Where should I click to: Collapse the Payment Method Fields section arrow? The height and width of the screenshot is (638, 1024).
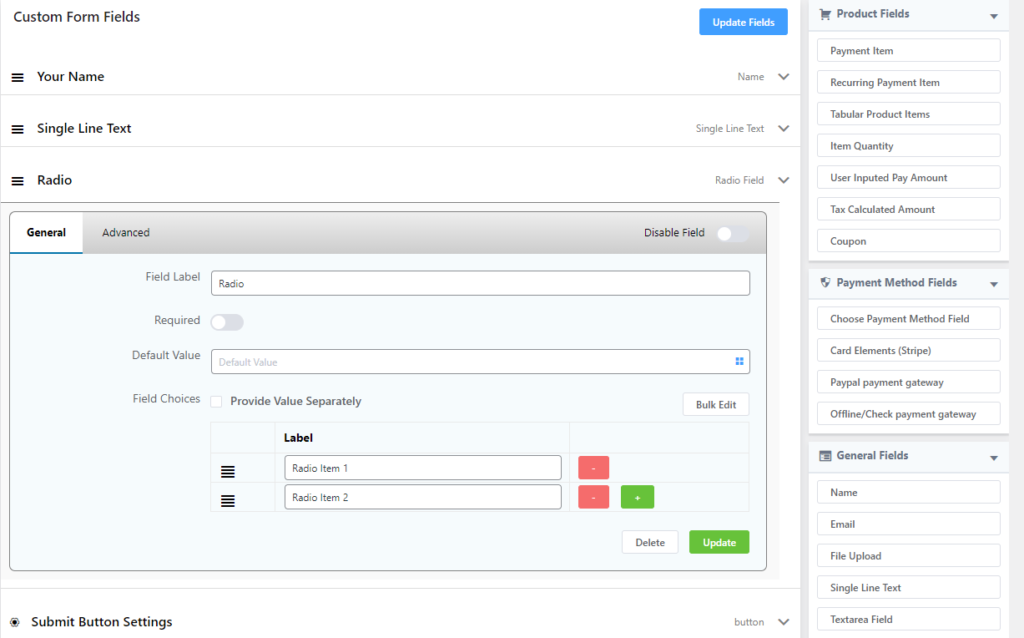tap(993, 284)
